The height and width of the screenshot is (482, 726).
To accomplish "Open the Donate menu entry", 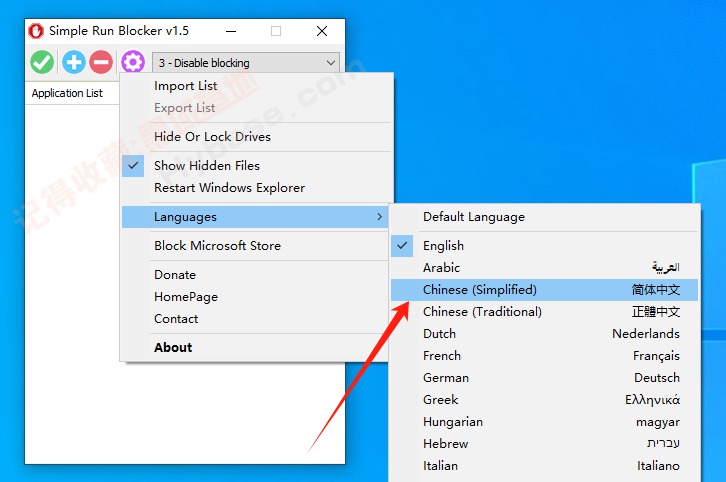I will [x=255, y=275].
